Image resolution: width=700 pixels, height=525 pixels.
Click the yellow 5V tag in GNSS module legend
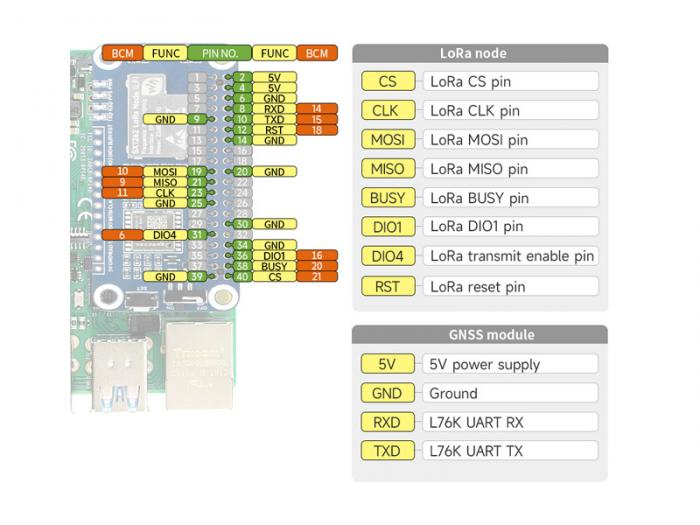tap(388, 364)
